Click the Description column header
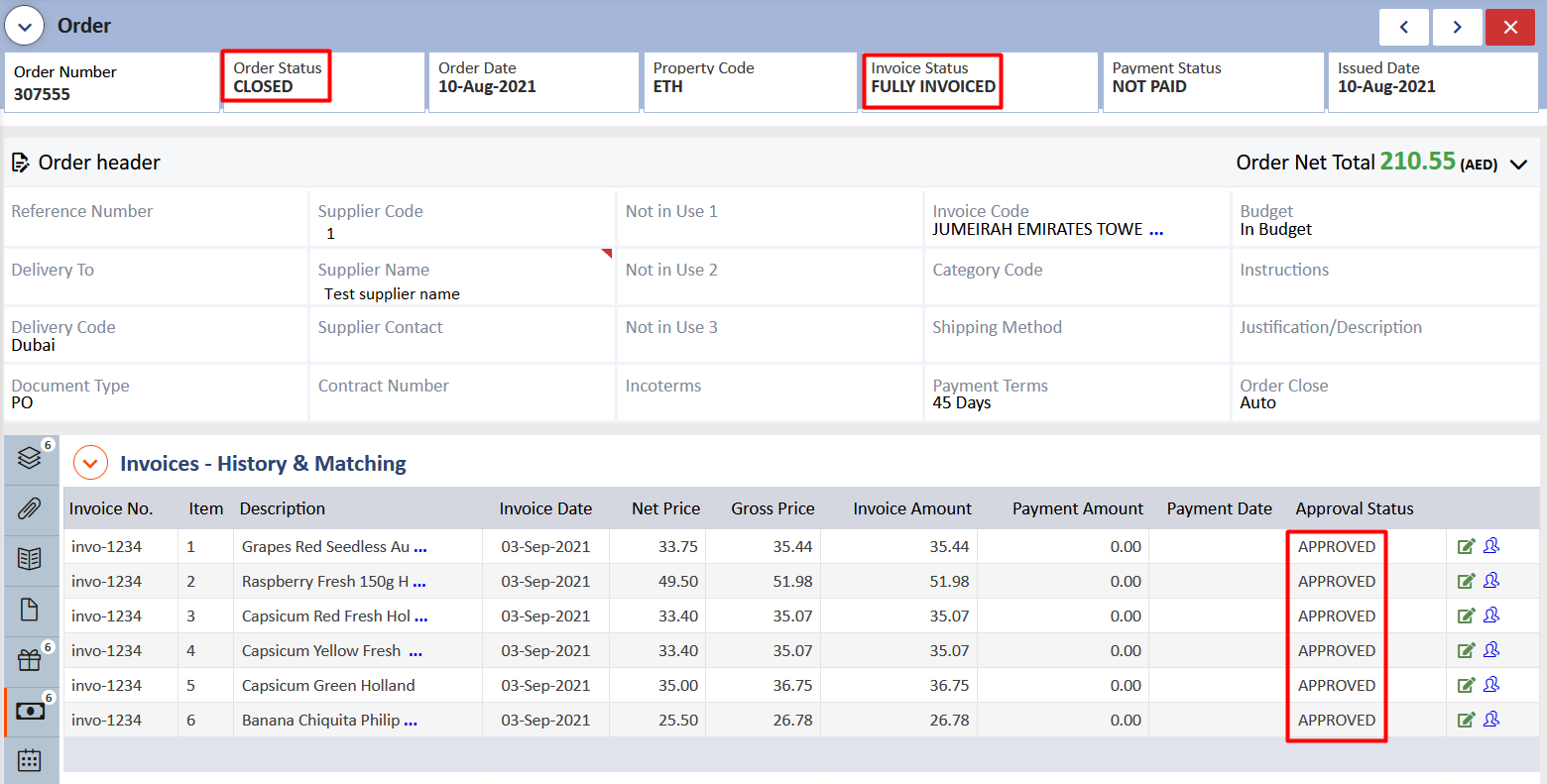1547x784 pixels. point(283,508)
